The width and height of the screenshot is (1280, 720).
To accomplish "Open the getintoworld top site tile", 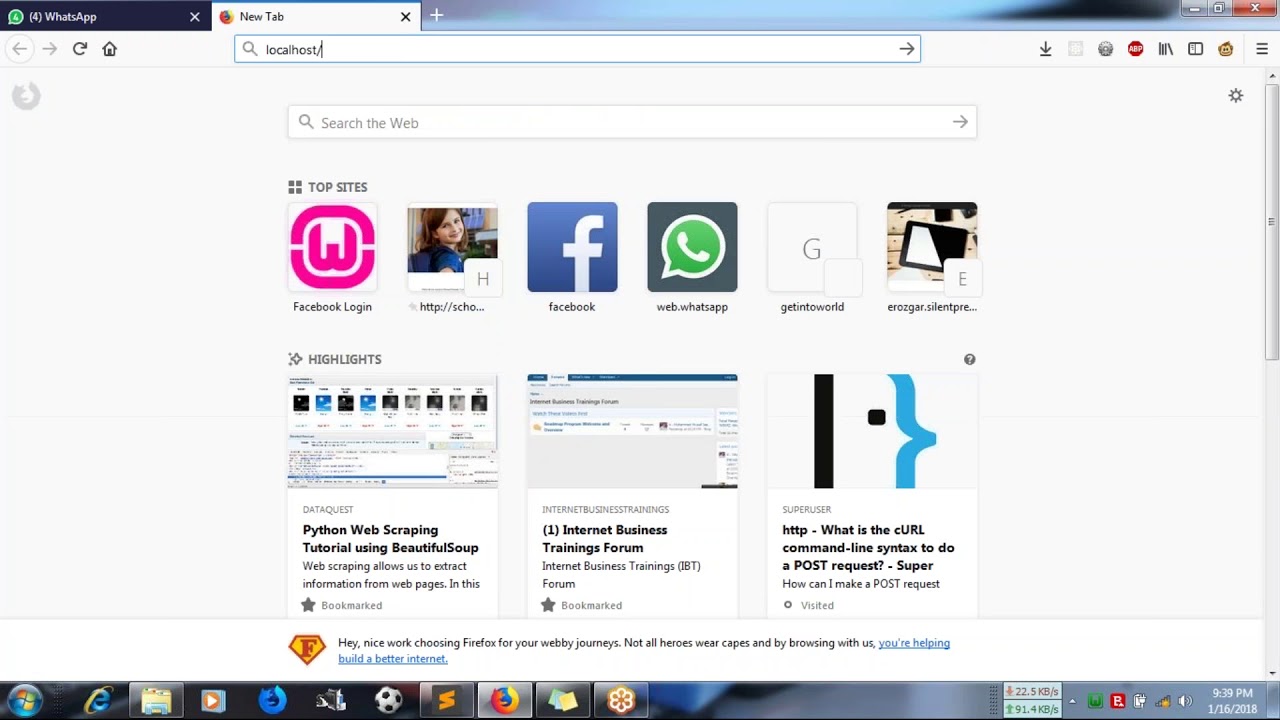I will pyautogui.click(x=812, y=258).
